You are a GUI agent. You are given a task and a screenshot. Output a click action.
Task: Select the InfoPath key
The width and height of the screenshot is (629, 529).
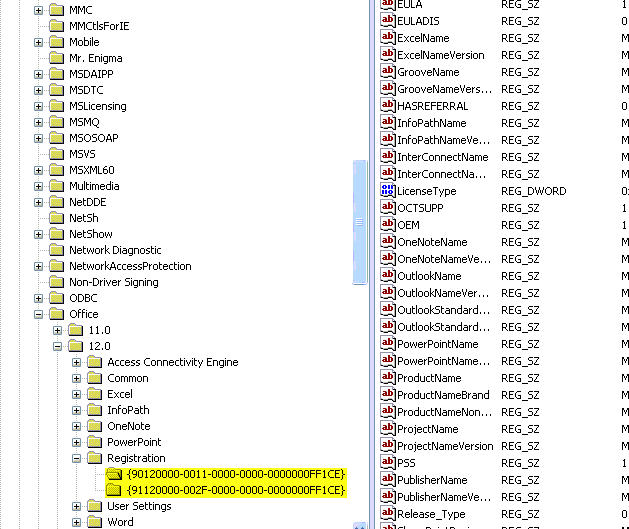(x=128, y=410)
